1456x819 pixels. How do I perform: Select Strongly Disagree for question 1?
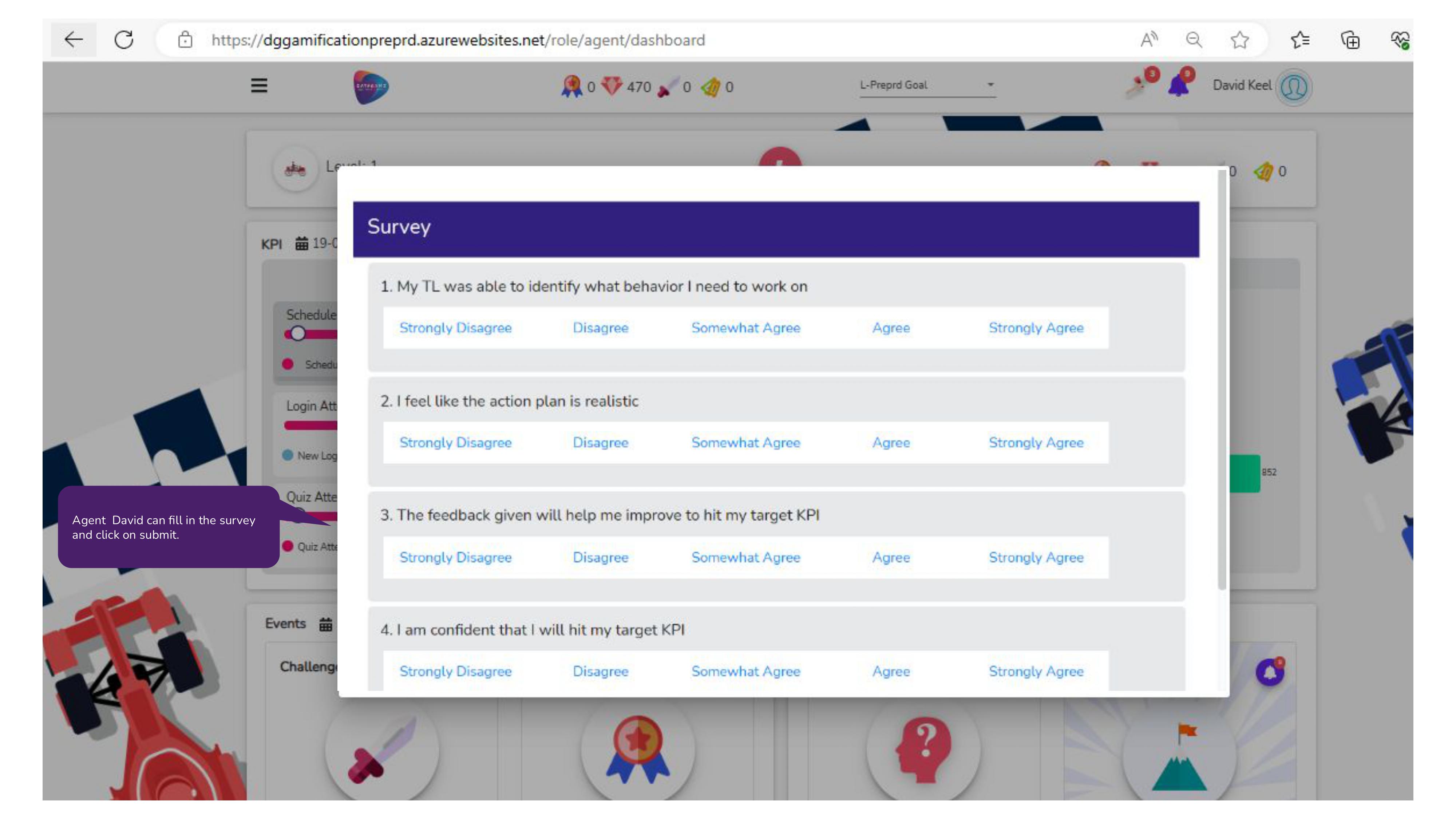pyautogui.click(x=456, y=328)
